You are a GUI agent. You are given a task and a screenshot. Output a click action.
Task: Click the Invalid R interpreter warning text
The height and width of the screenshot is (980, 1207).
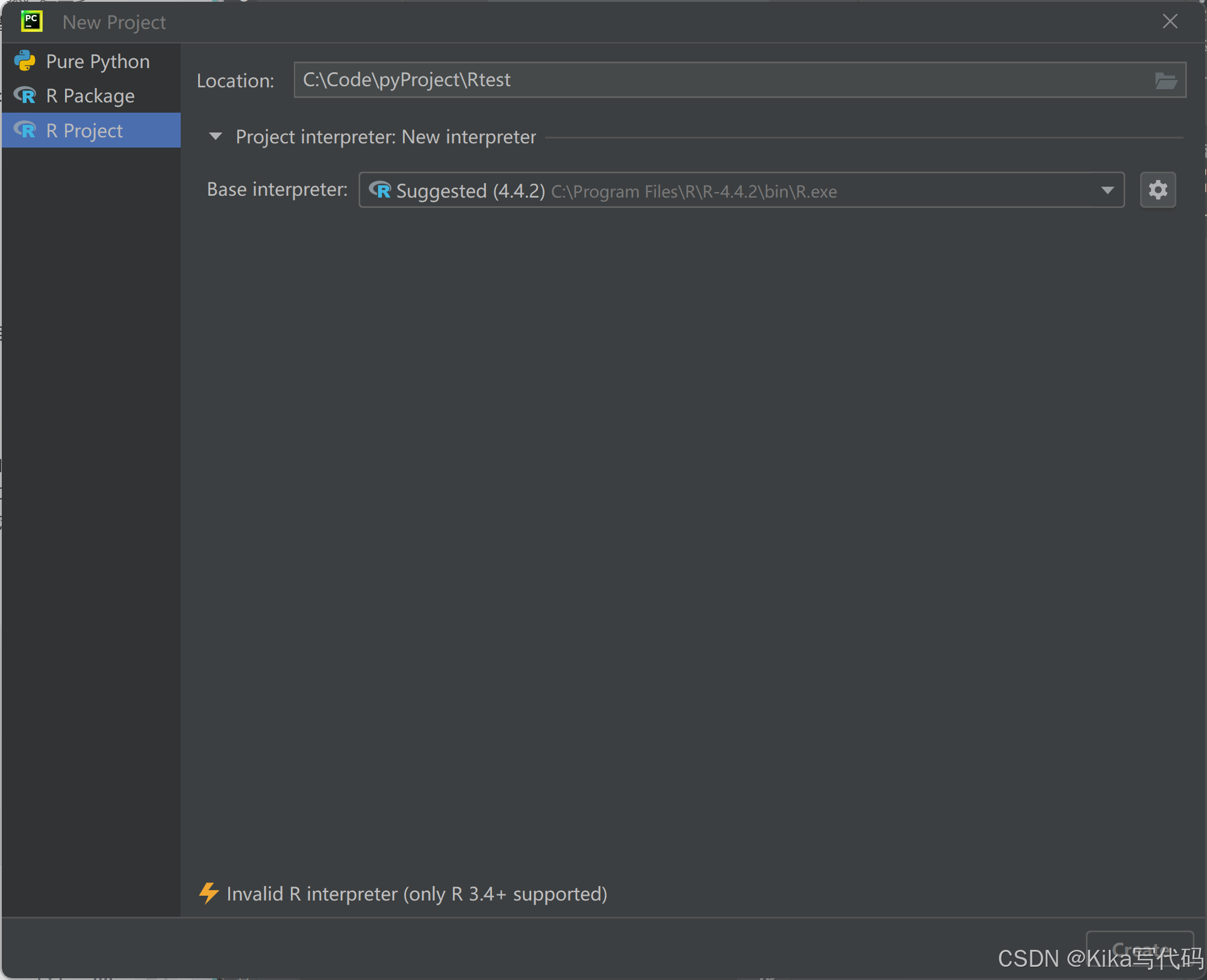click(417, 894)
